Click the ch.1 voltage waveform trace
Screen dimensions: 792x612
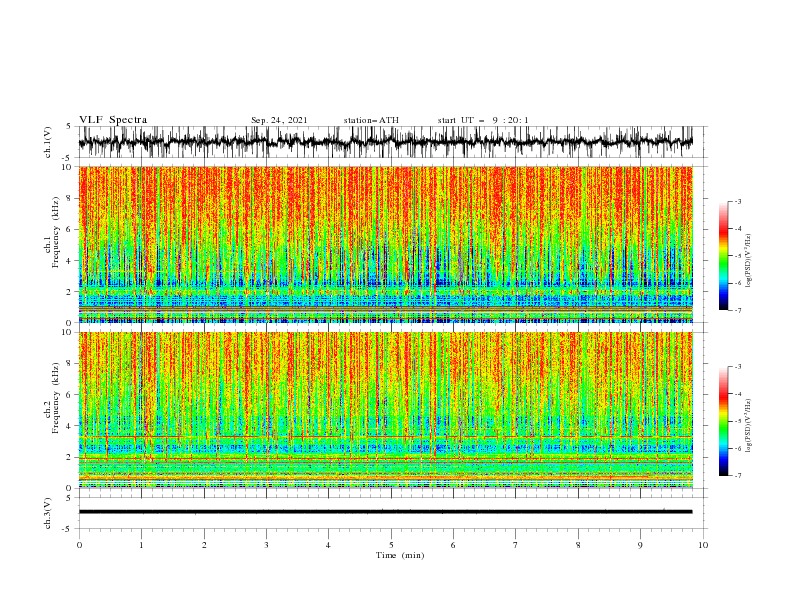pos(385,142)
